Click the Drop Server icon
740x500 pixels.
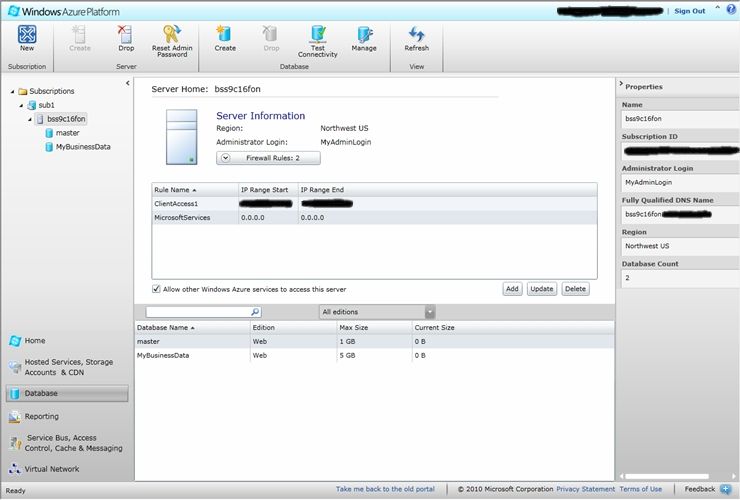(126, 34)
